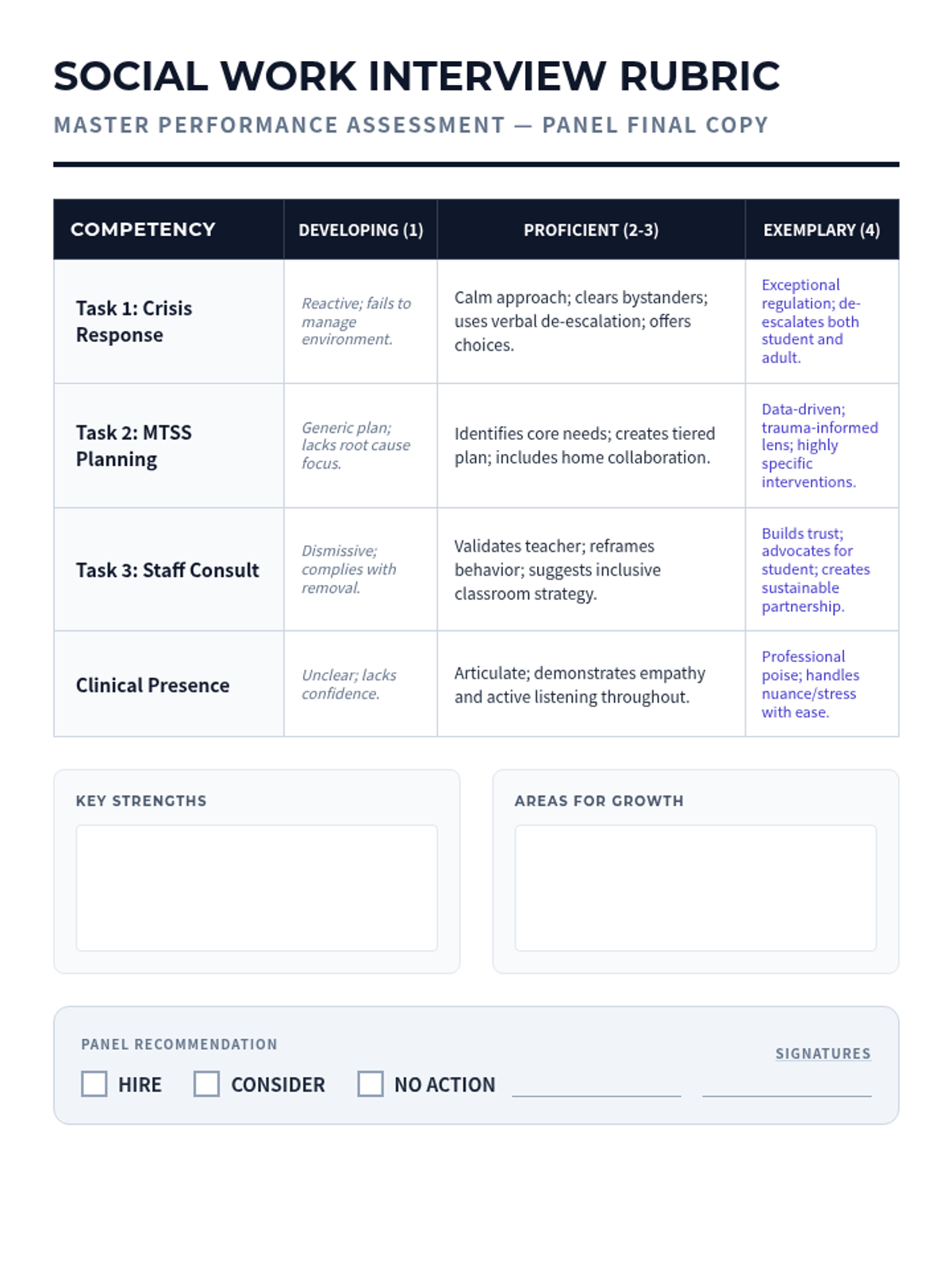Click the developing cell reading 'Dismissive; complies with removal'
Image resolution: width=952 pixels, height=1270 pixels.
(x=360, y=569)
